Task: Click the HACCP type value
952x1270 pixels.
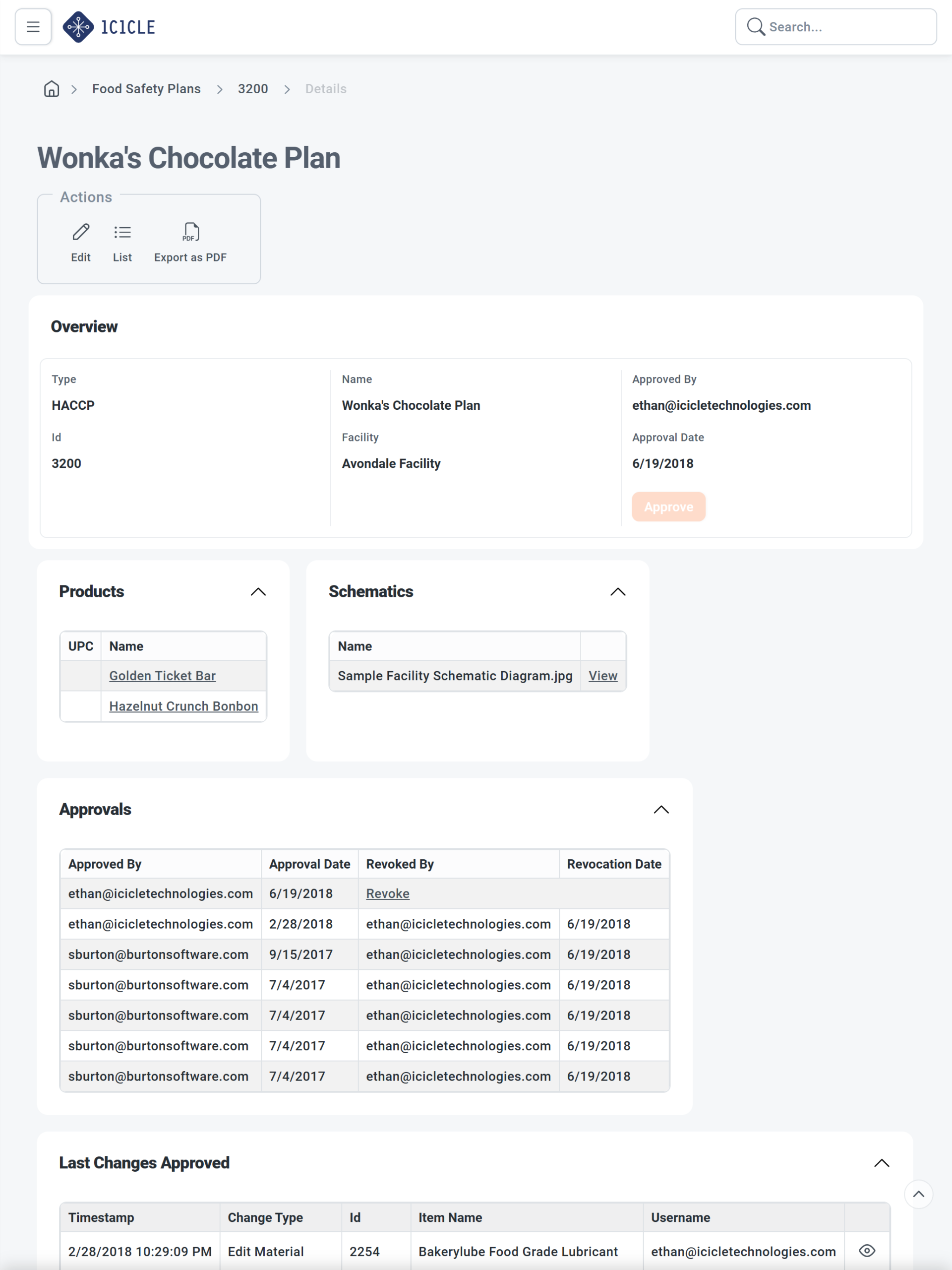Action: coord(73,405)
